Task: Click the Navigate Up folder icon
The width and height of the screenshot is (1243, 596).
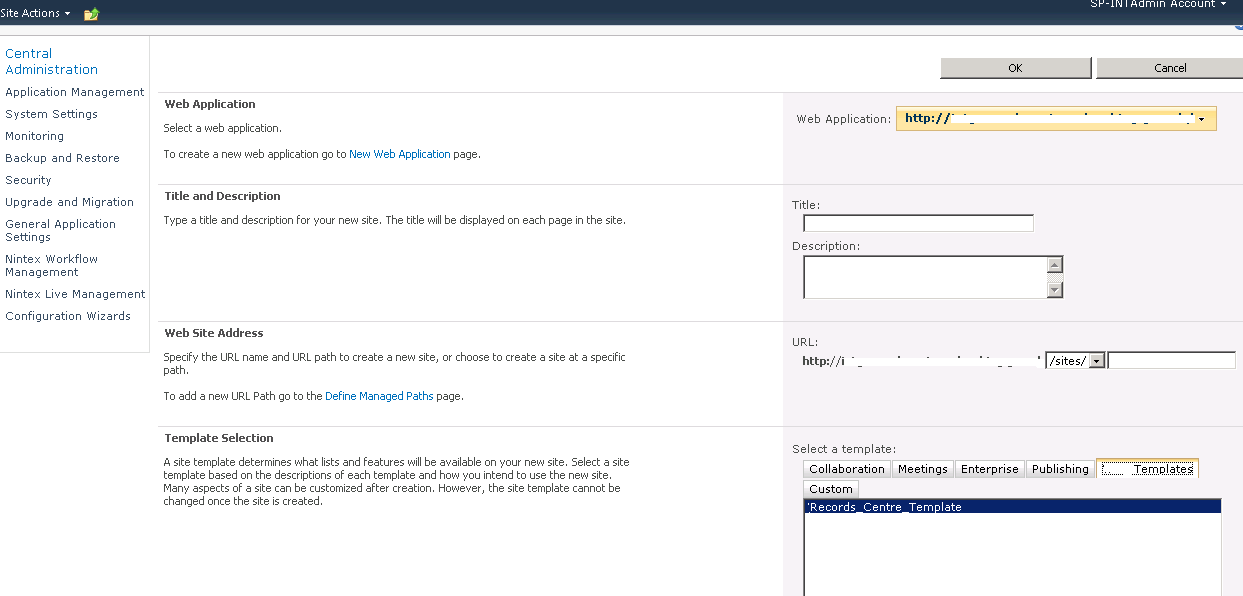Action: (x=91, y=13)
